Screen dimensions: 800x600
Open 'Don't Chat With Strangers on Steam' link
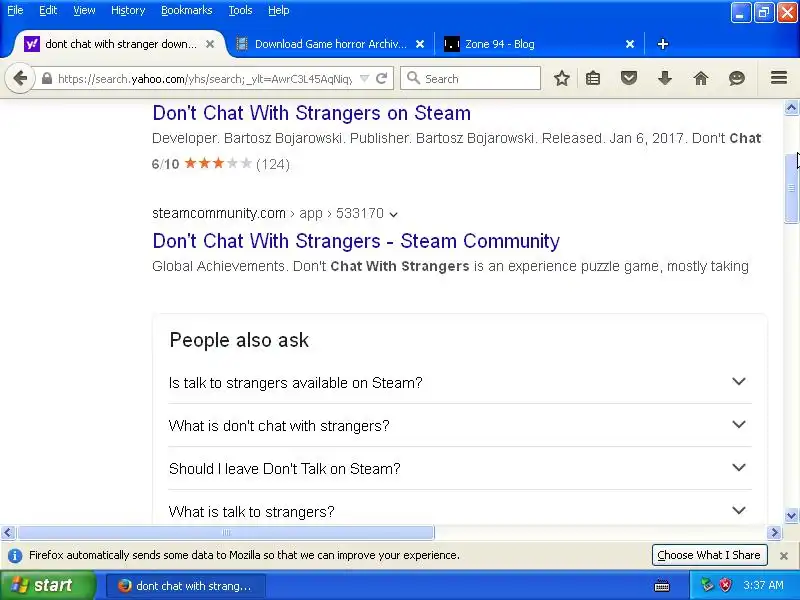click(x=311, y=113)
